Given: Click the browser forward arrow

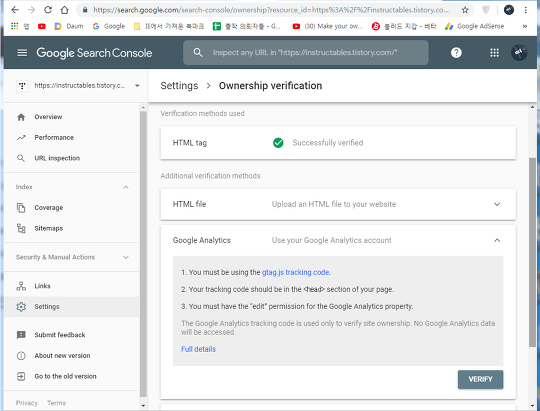Looking at the screenshot, I should tap(31, 10).
